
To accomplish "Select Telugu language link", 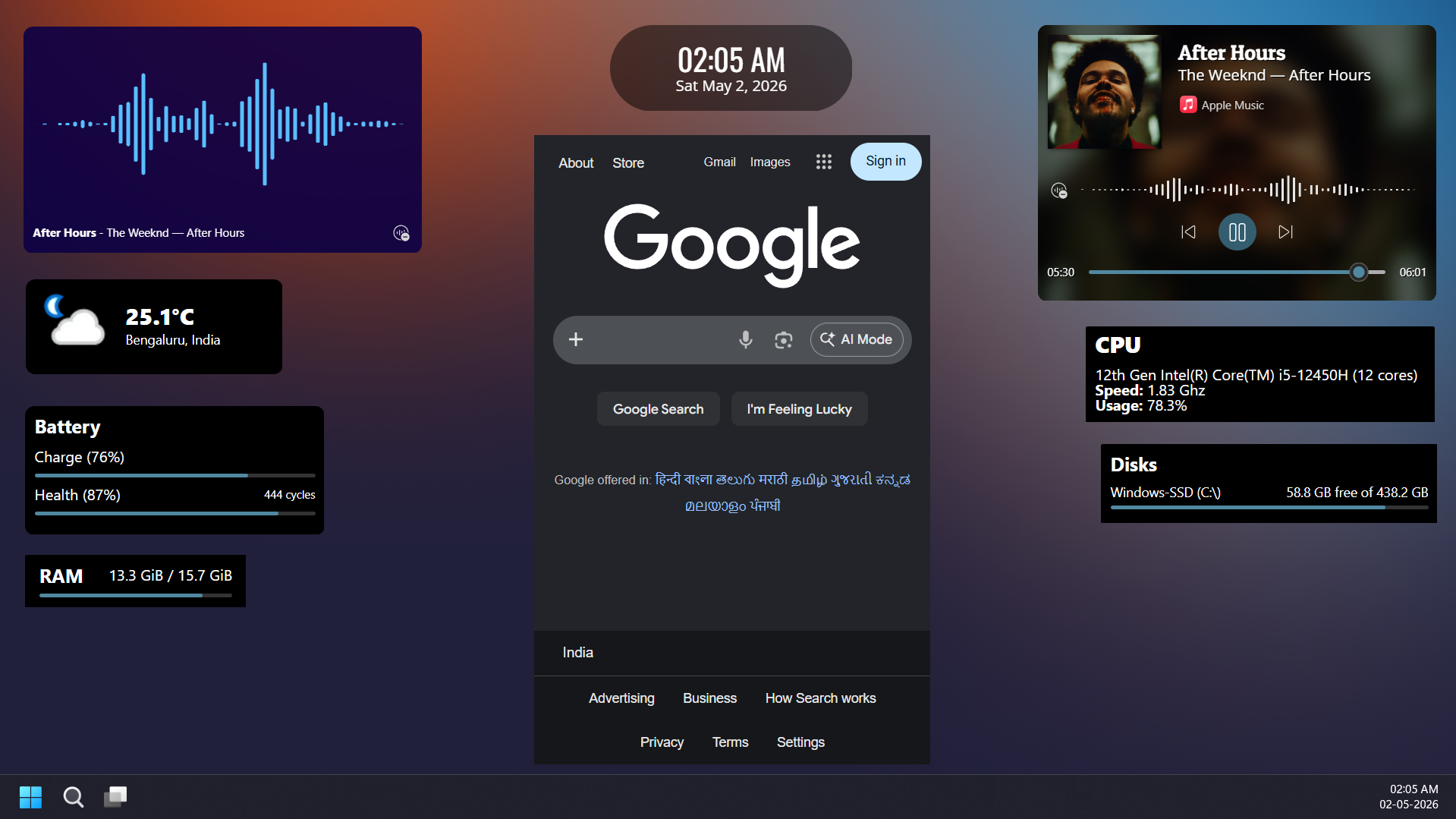I will 735,480.
